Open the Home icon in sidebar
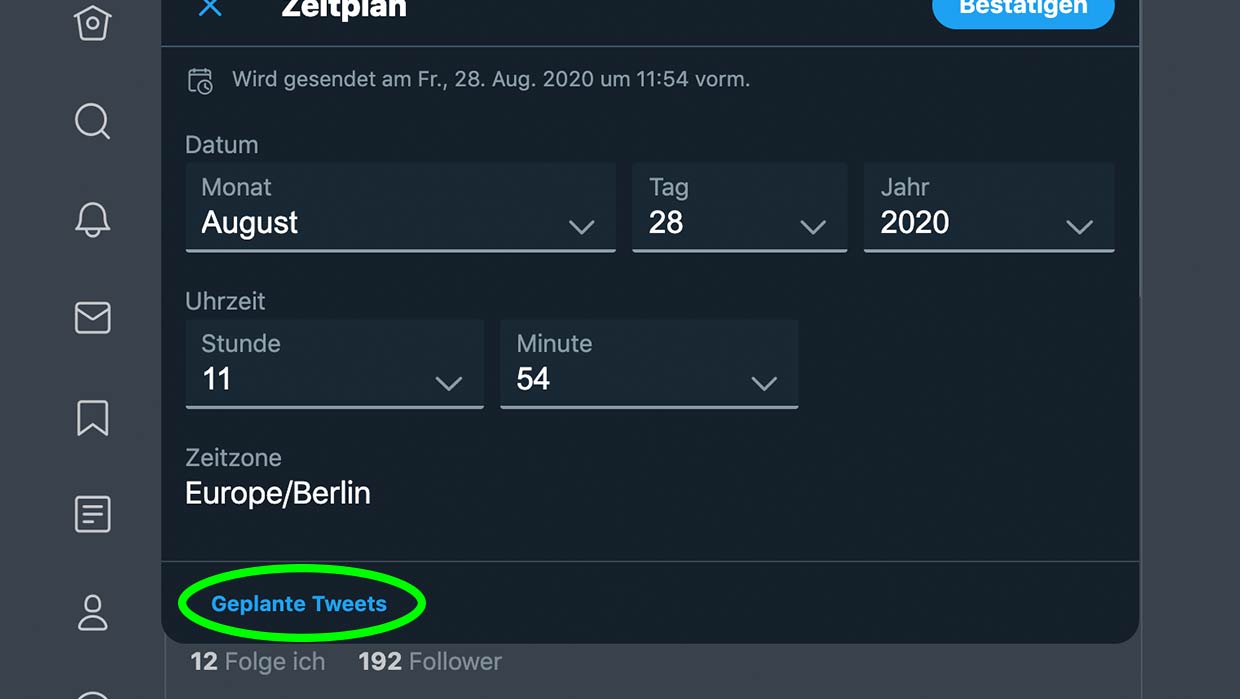Viewport: 1240px width, 699px height. click(92, 20)
